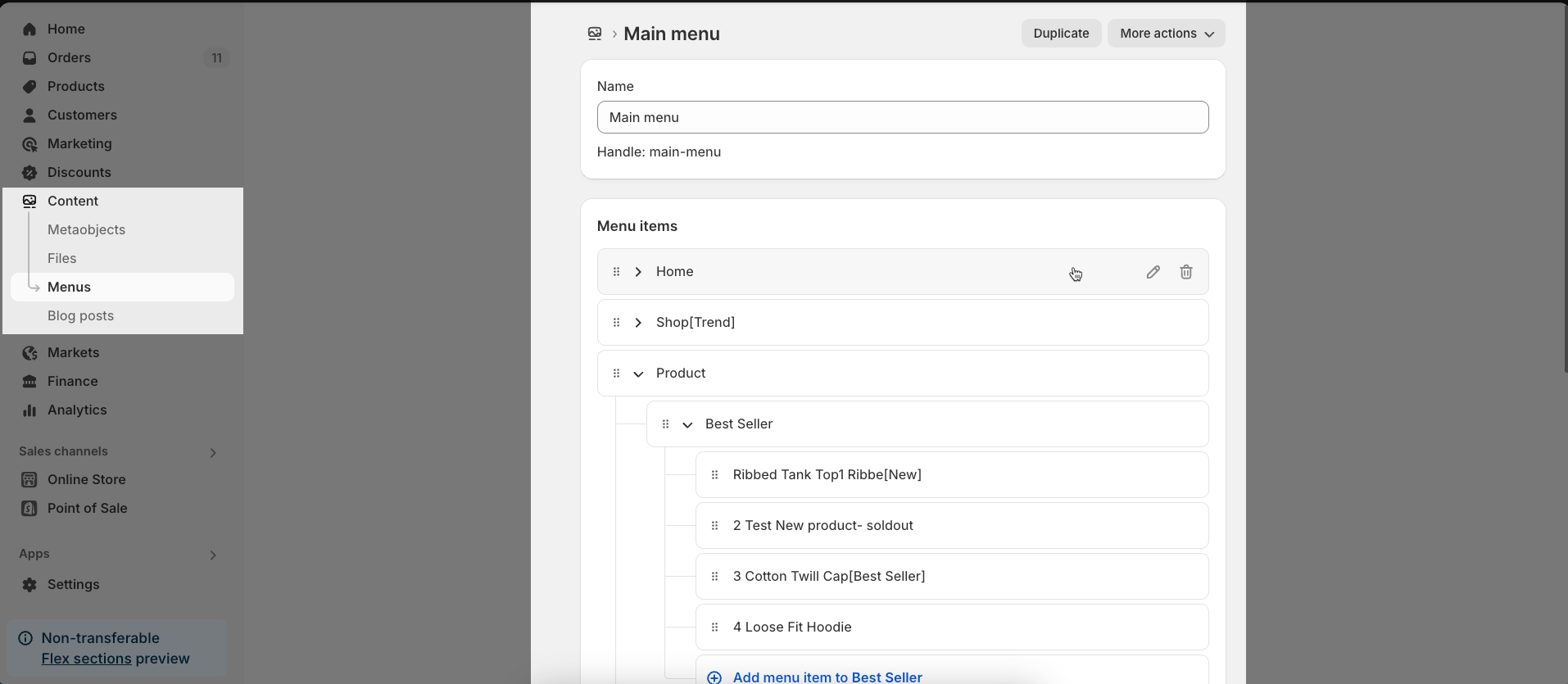Click the Menu items heading
The image size is (1568, 684).
[637, 226]
